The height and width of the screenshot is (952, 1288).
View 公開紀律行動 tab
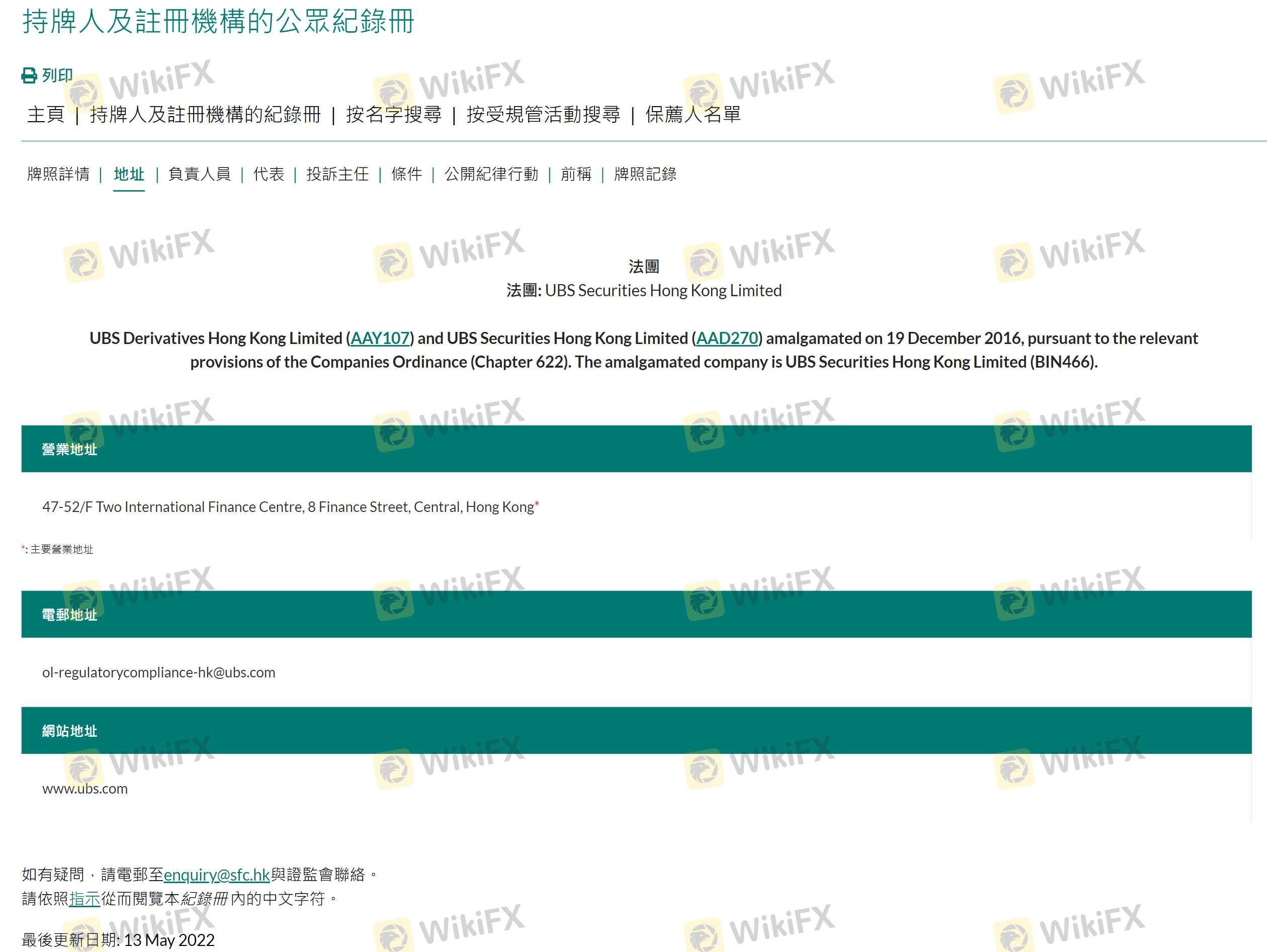click(491, 174)
